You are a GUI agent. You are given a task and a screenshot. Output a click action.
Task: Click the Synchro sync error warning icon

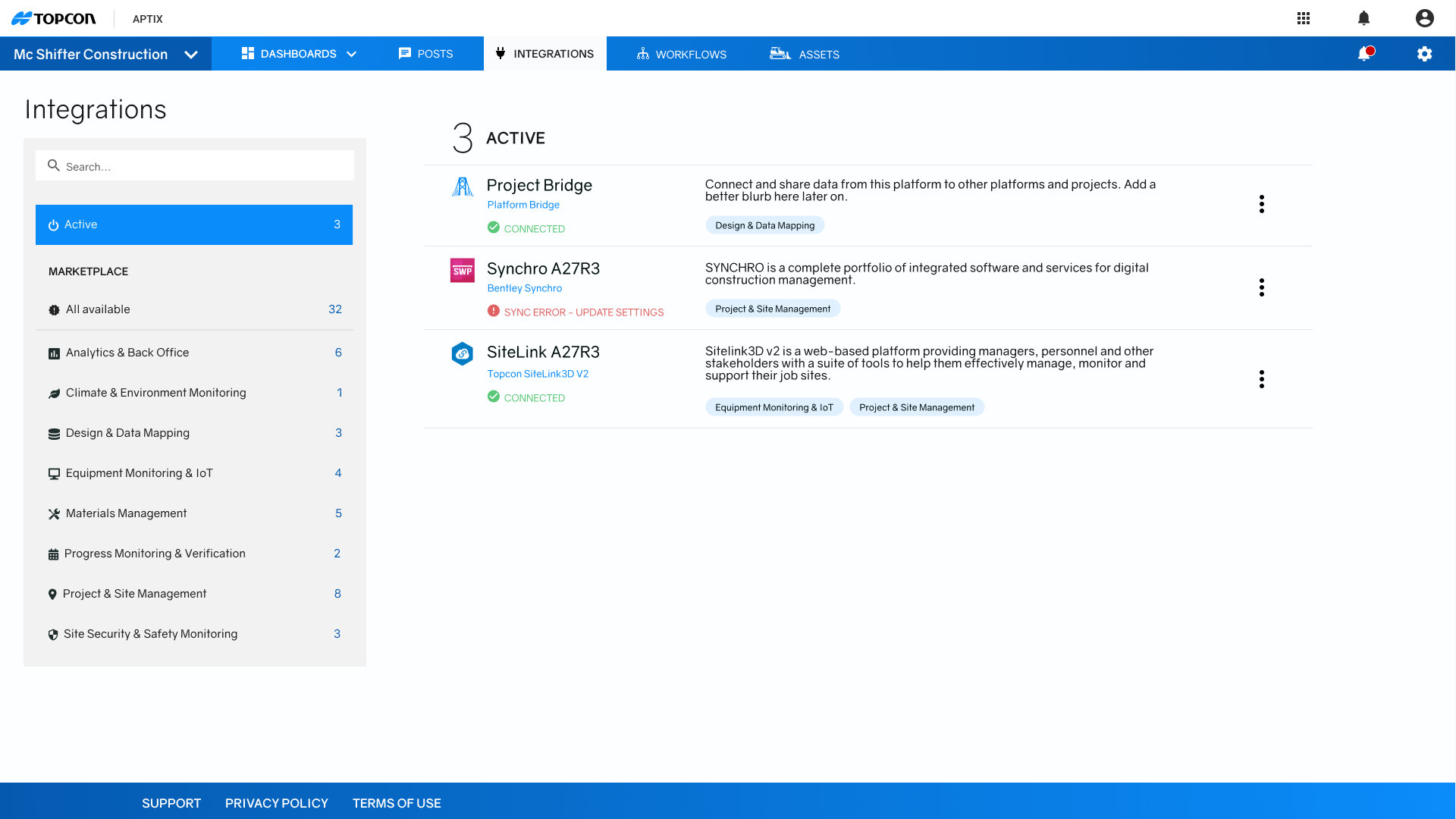[x=494, y=311]
